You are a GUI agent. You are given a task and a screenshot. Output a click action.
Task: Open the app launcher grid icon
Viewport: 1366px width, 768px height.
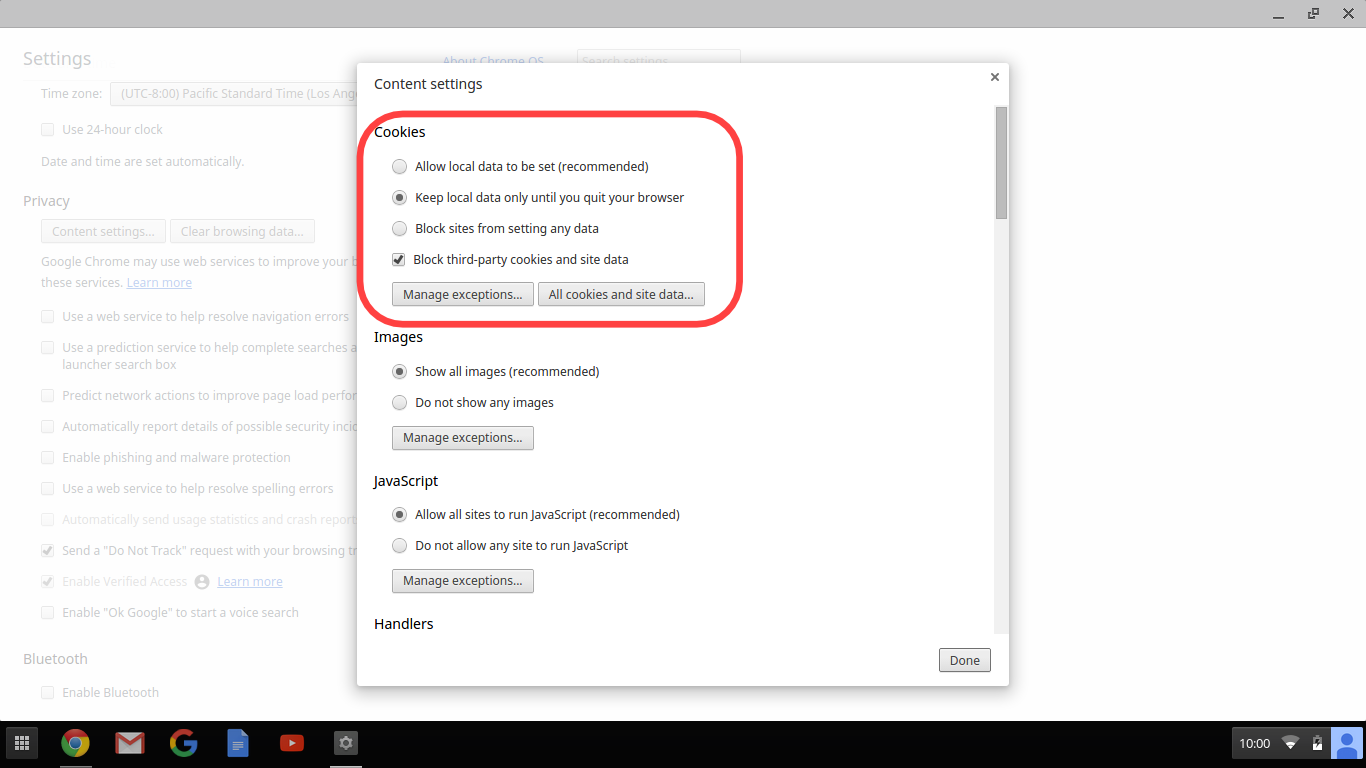21,743
